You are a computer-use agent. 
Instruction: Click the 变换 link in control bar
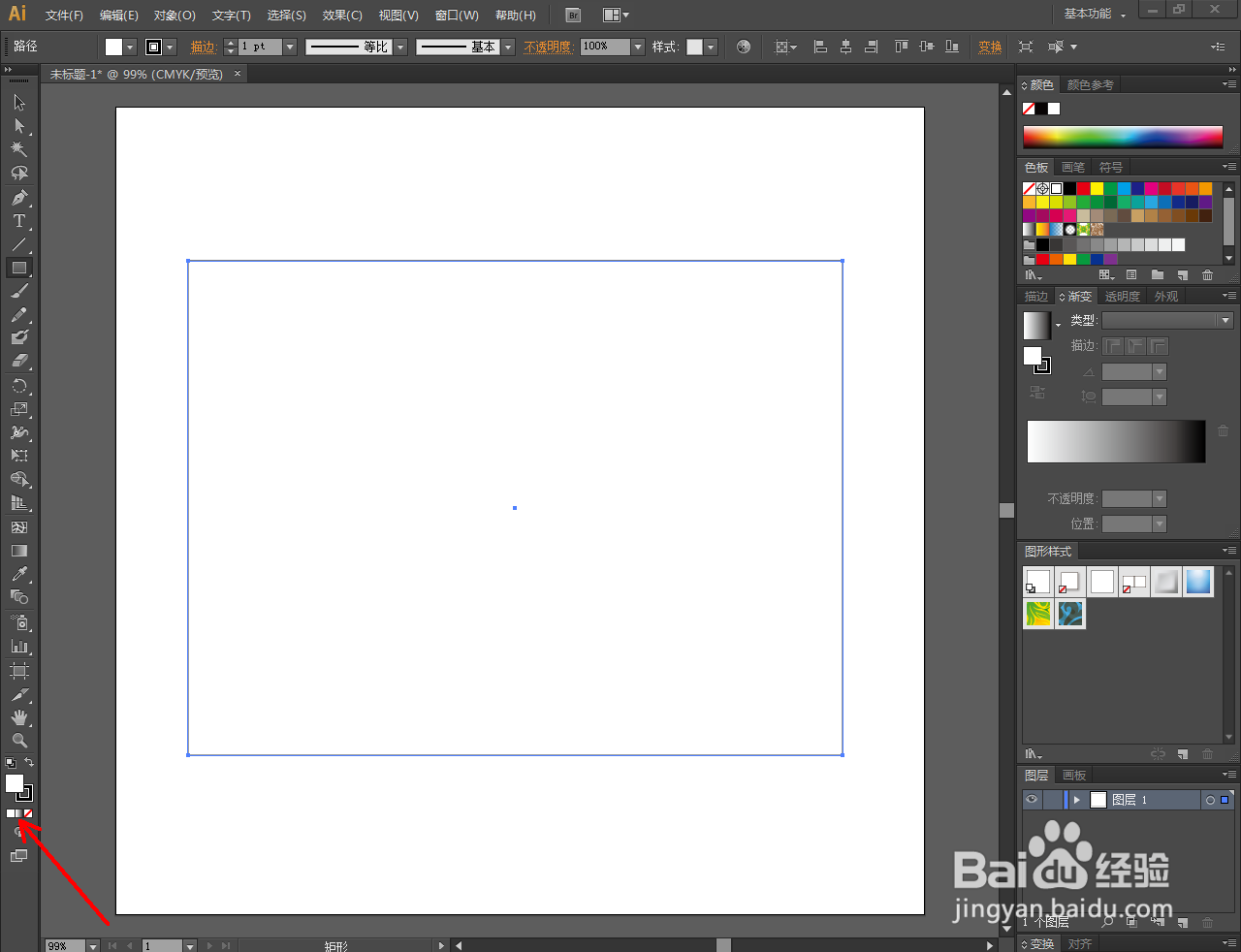[x=990, y=47]
